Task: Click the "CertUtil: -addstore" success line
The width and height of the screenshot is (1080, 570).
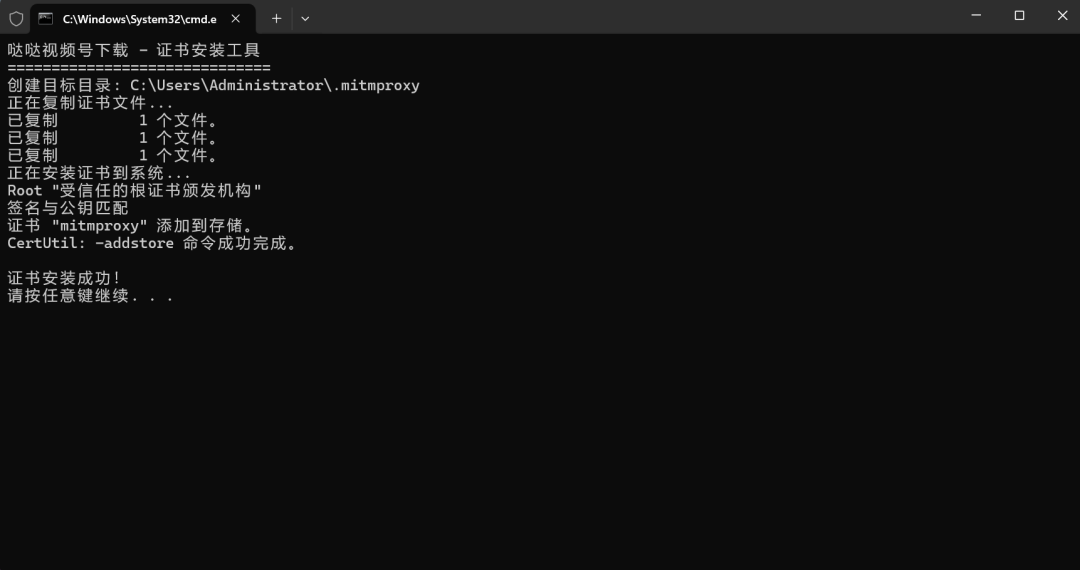Action: click(151, 243)
